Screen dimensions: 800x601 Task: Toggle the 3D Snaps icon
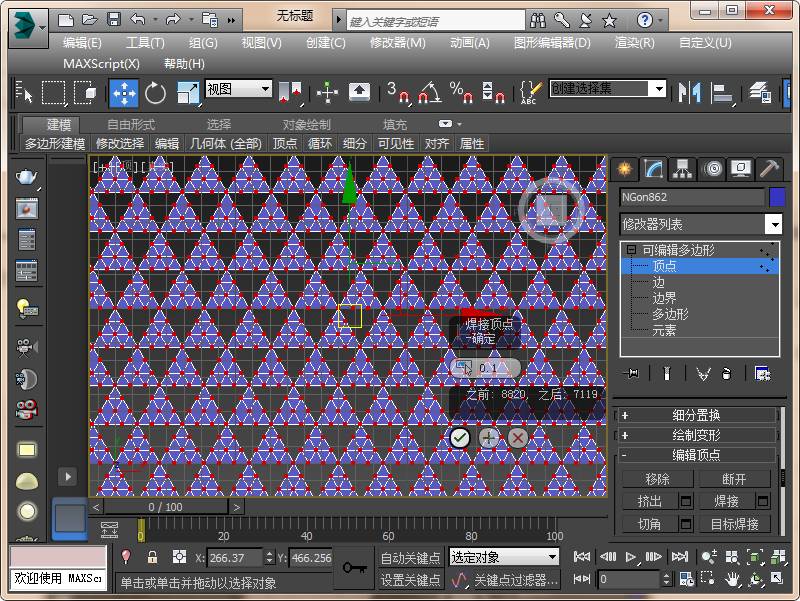point(397,93)
